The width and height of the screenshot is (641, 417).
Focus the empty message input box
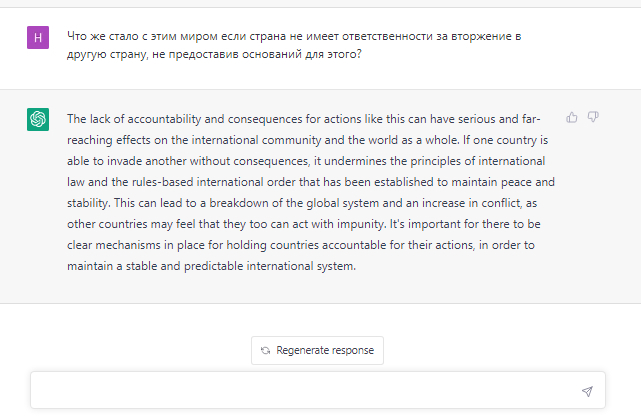[300, 391]
